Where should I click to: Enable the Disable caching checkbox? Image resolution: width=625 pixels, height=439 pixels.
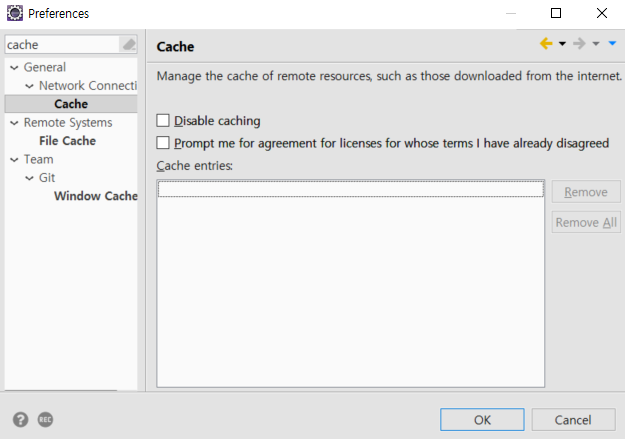(x=163, y=120)
